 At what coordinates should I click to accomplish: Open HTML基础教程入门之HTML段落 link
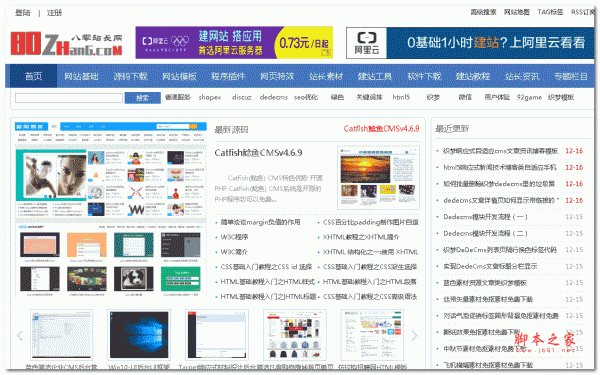pos(370,282)
